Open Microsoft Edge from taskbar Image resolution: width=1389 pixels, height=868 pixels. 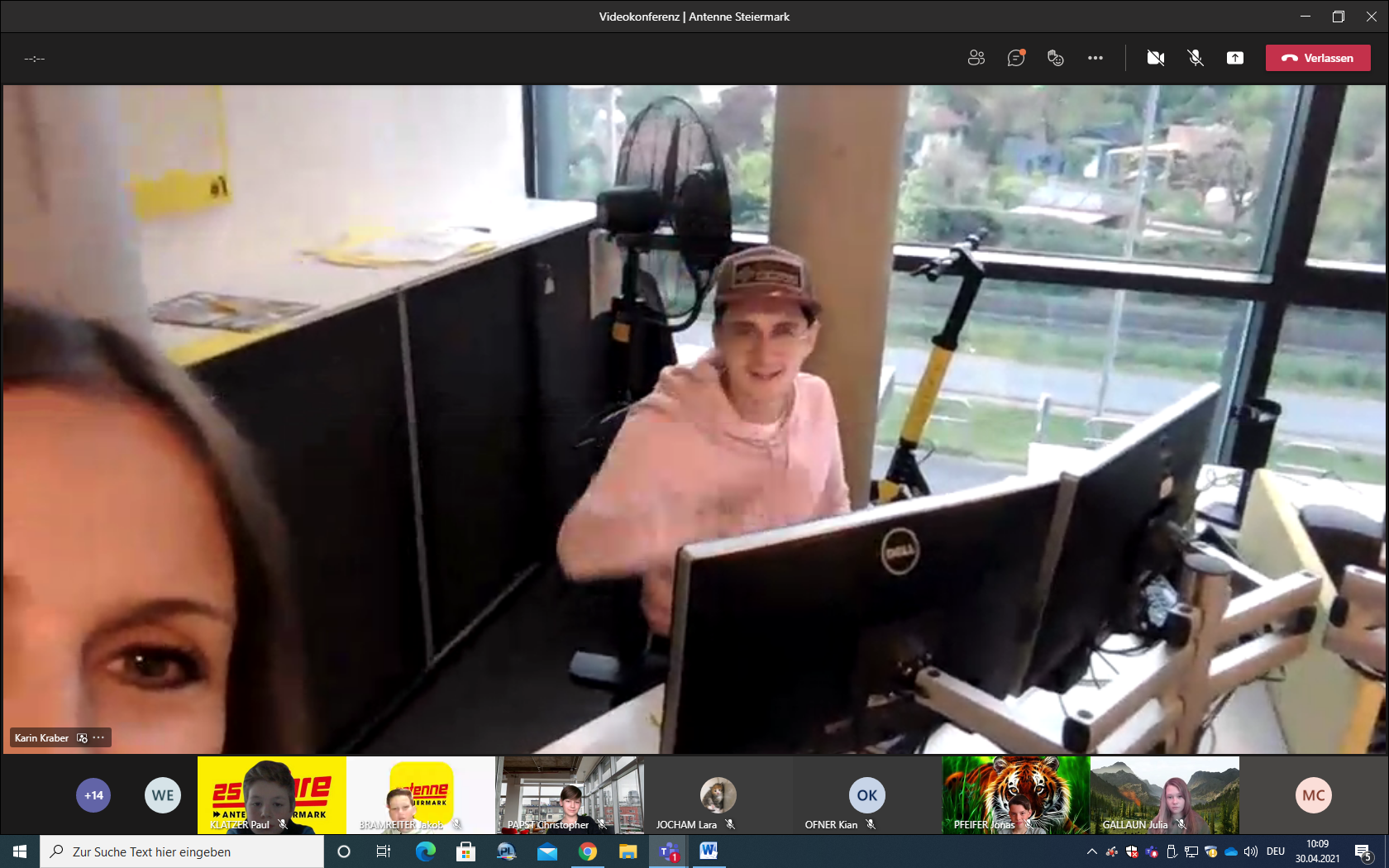pyautogui.click(x=425, y=851)
